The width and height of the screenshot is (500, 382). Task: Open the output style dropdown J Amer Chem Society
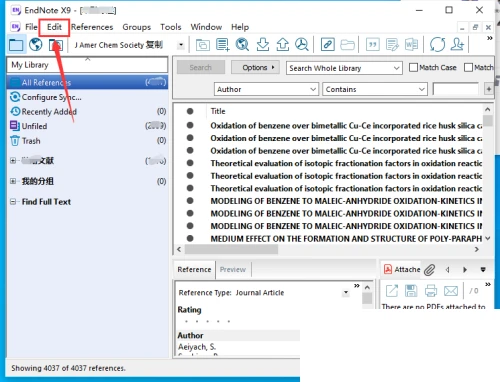tap(181, 45)
